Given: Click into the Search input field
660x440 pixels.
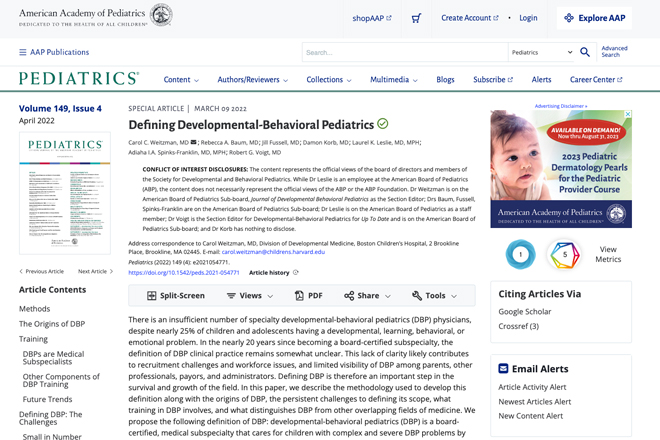Looking at the screenshot, I should 405,52.
